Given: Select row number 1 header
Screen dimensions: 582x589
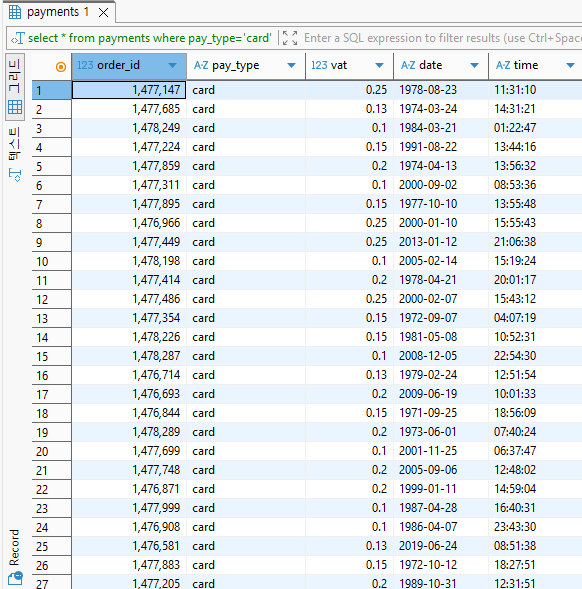Looking at the screenshot, I should (51, 91).
